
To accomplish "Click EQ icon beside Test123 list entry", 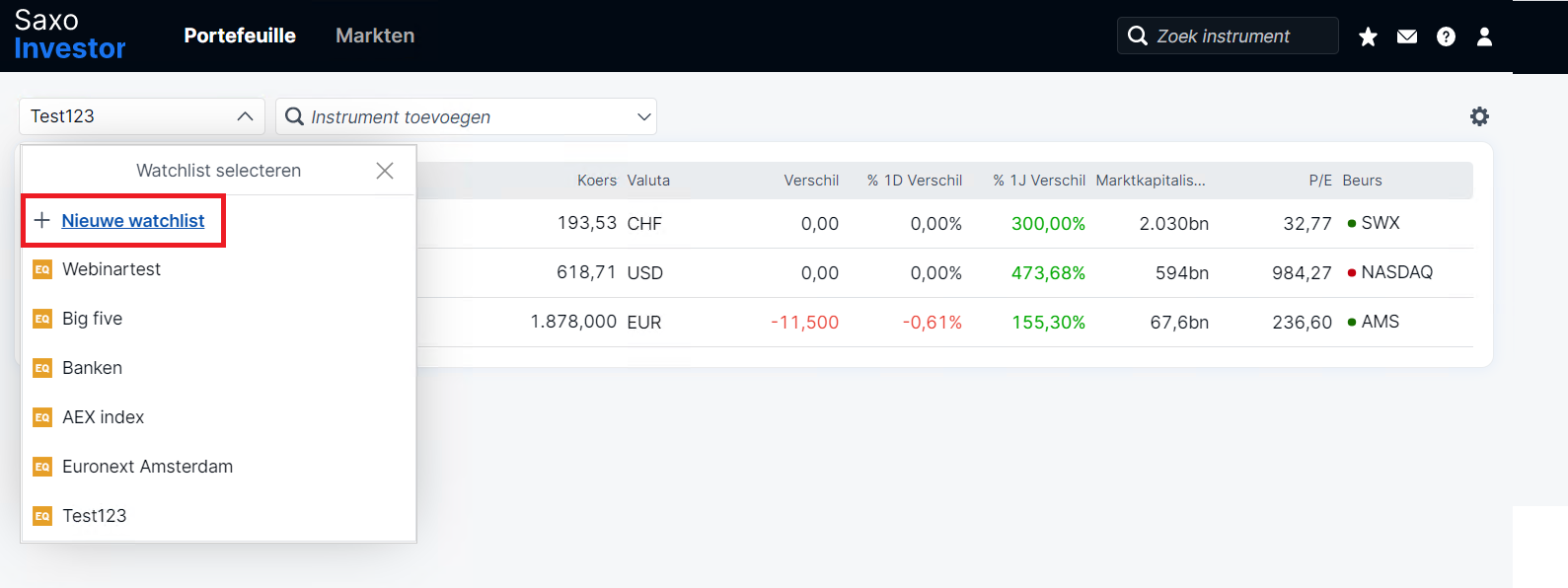I will (x=42, y=516).
